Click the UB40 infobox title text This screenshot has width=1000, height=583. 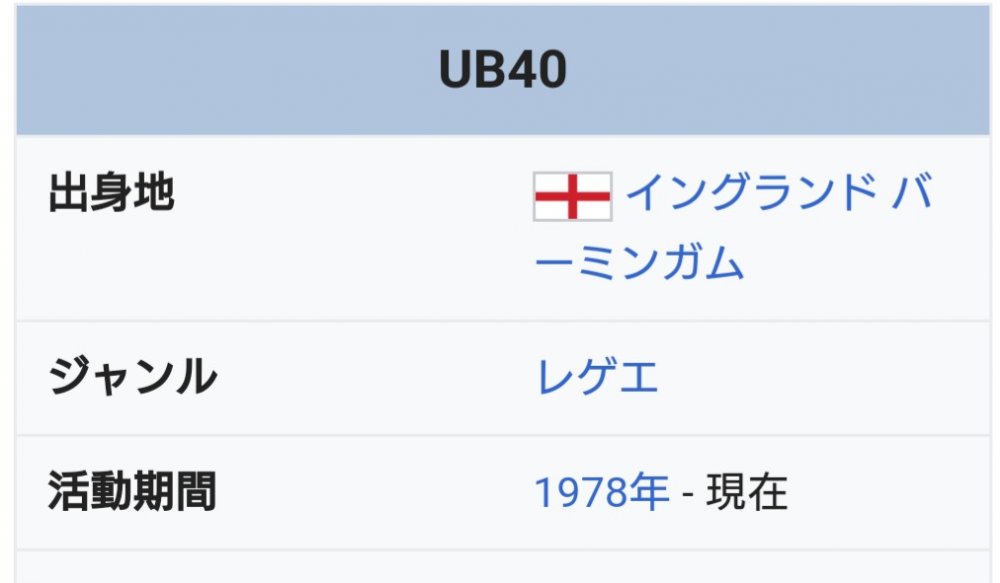point(503,69)
